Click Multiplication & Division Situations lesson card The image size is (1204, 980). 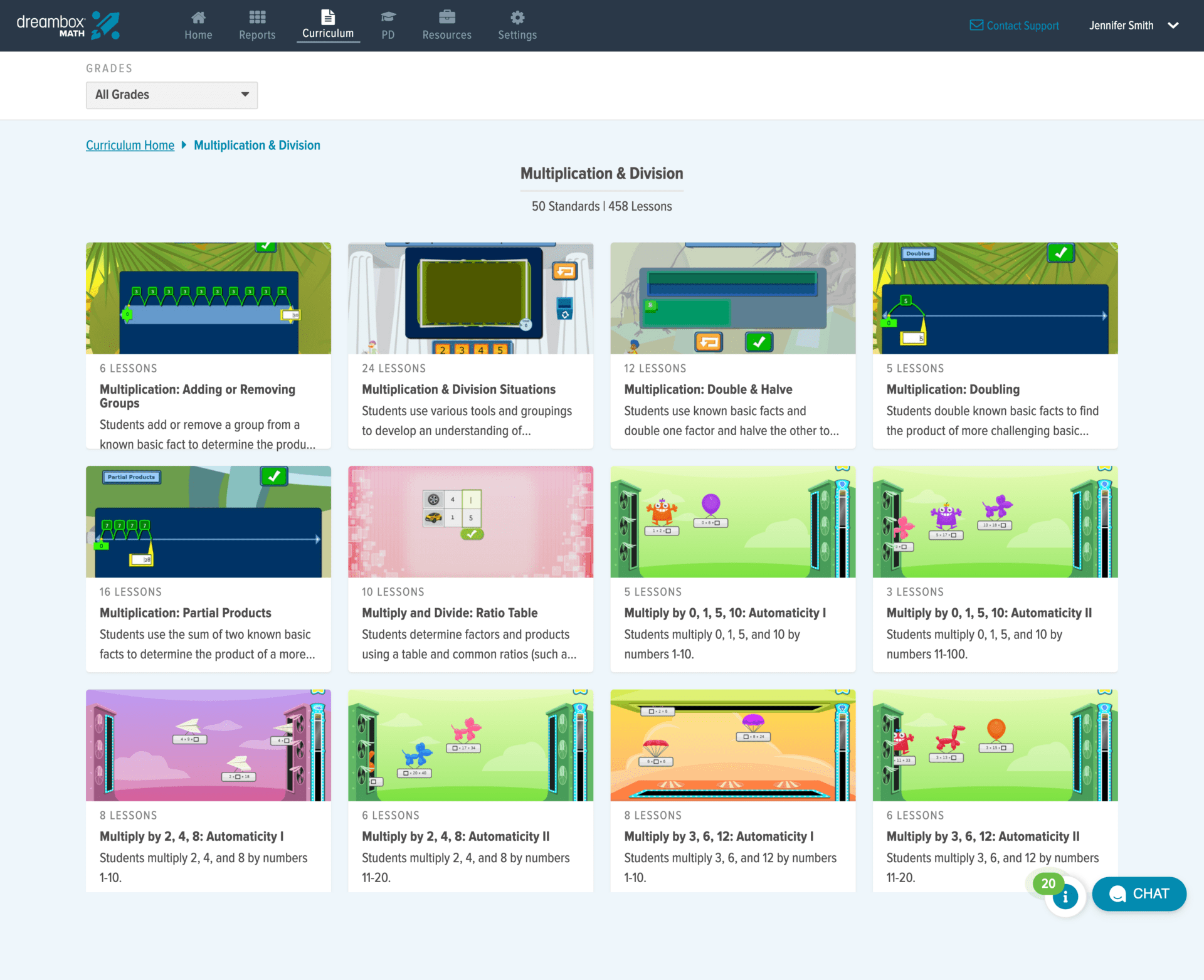pyautogui.click(x=470, y=345)
